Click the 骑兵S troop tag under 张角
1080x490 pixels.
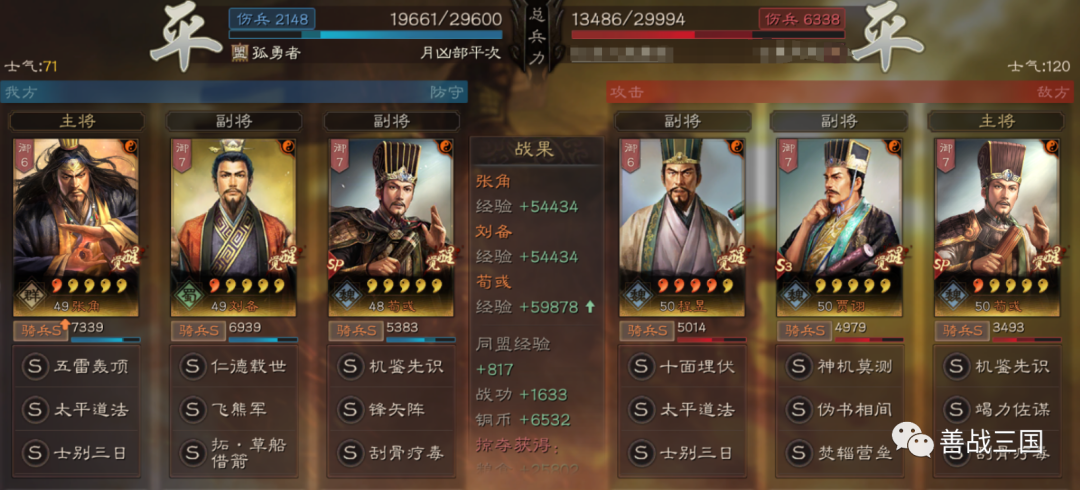[x=41, y=331]
